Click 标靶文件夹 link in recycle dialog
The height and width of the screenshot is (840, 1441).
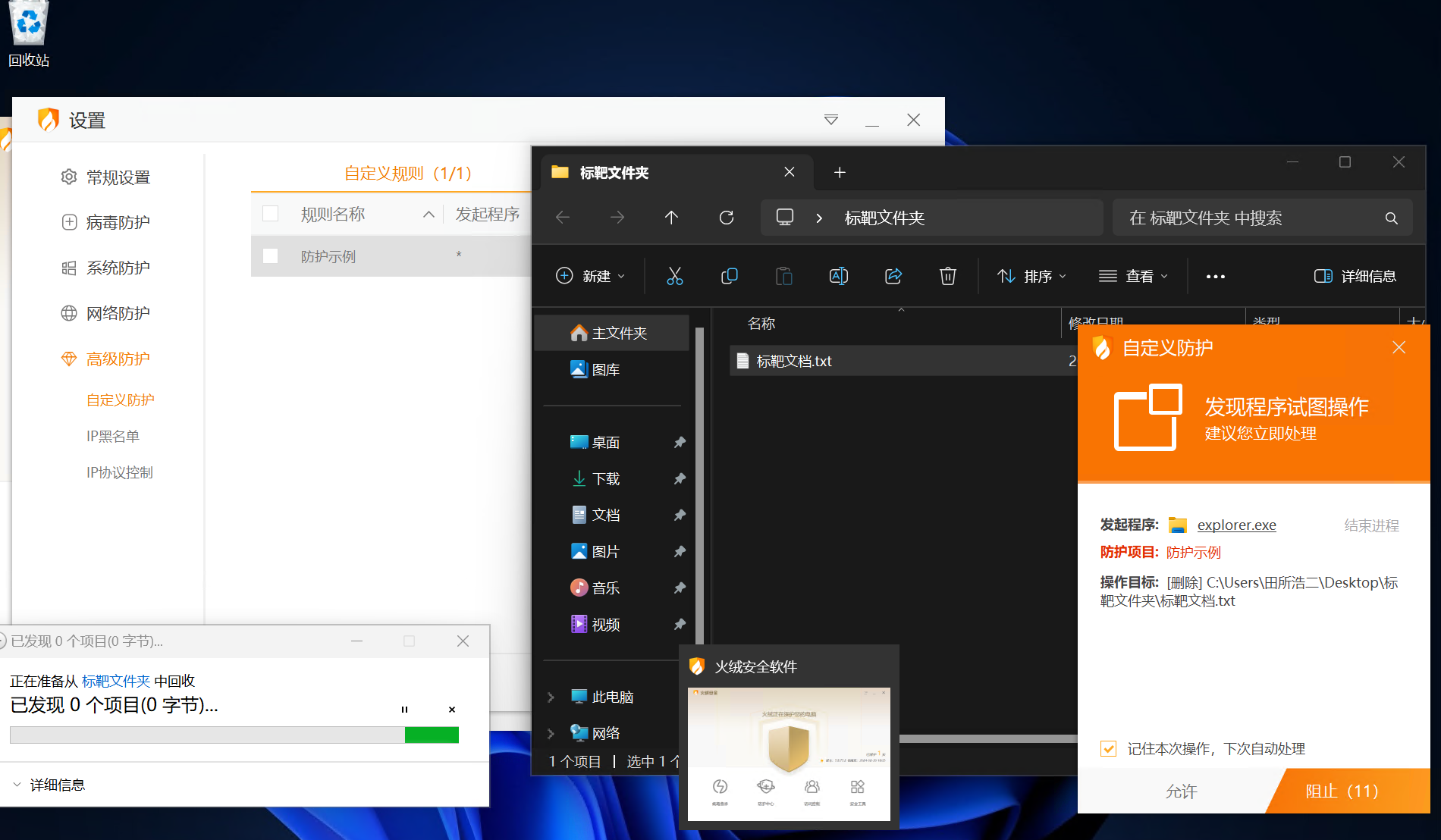pyautogui.click(x=116, y=681)
